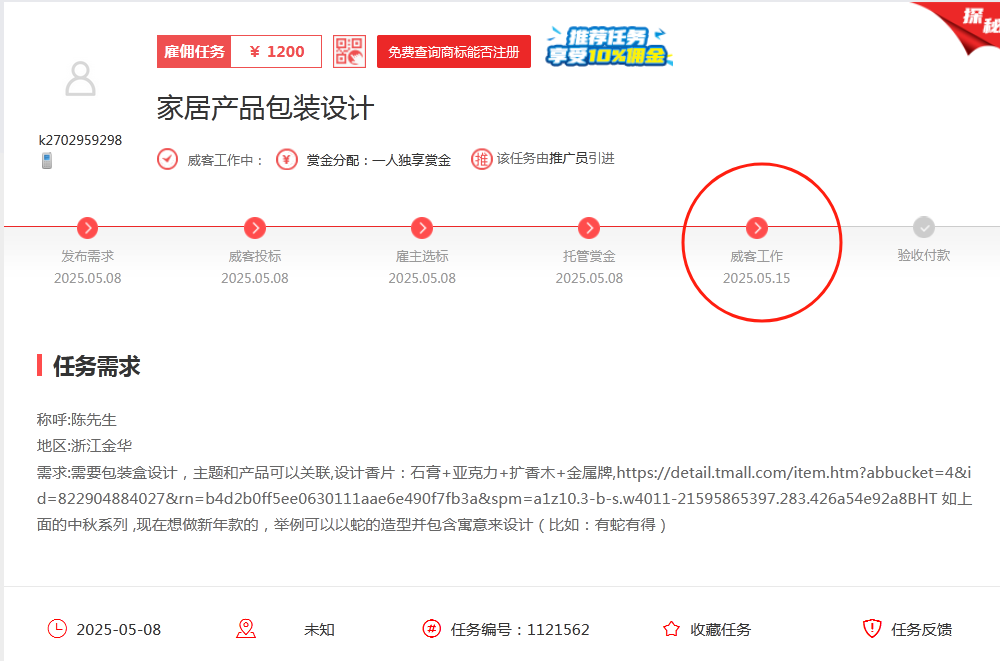The image size is (1000, 661).
Task: Select the 托管赏金 step marker
Action: (x=589, y=228)
